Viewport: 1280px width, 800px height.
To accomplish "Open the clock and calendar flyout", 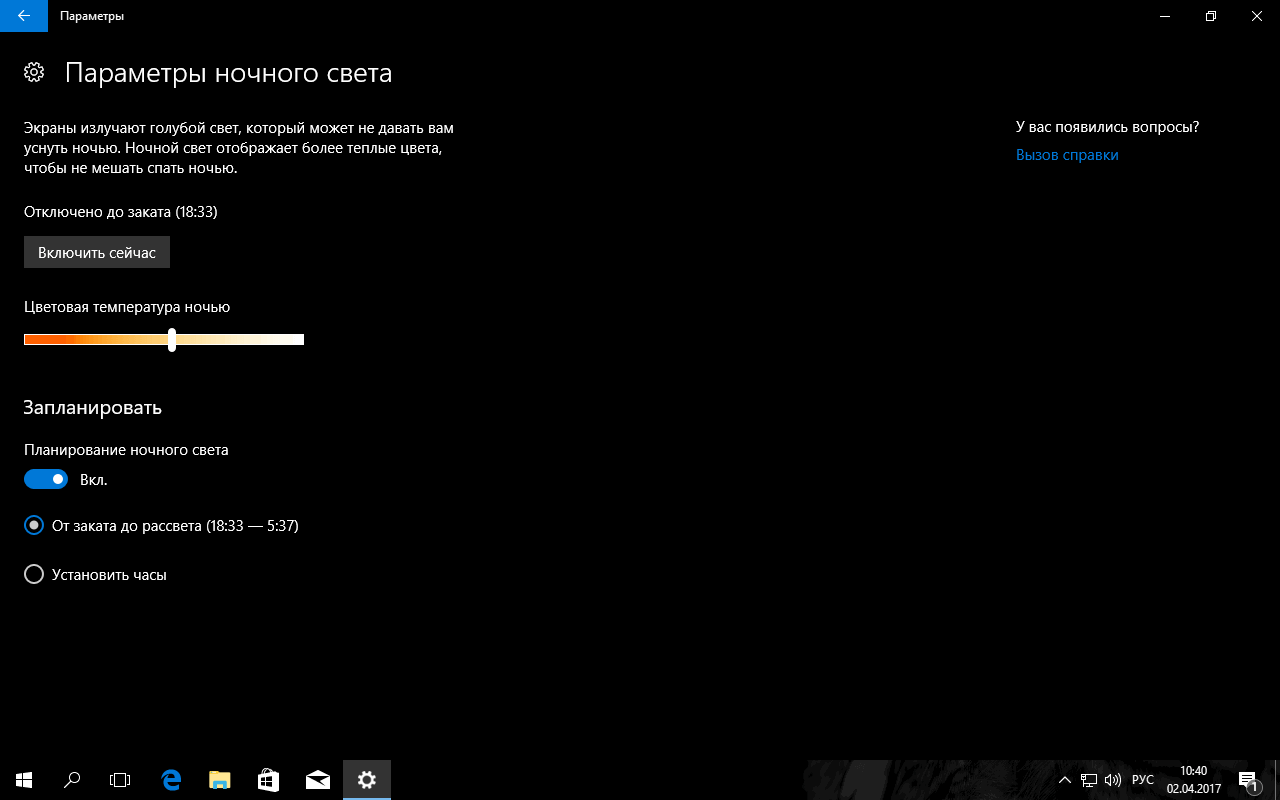I will pyautogui.click(x=1194, y=780).
